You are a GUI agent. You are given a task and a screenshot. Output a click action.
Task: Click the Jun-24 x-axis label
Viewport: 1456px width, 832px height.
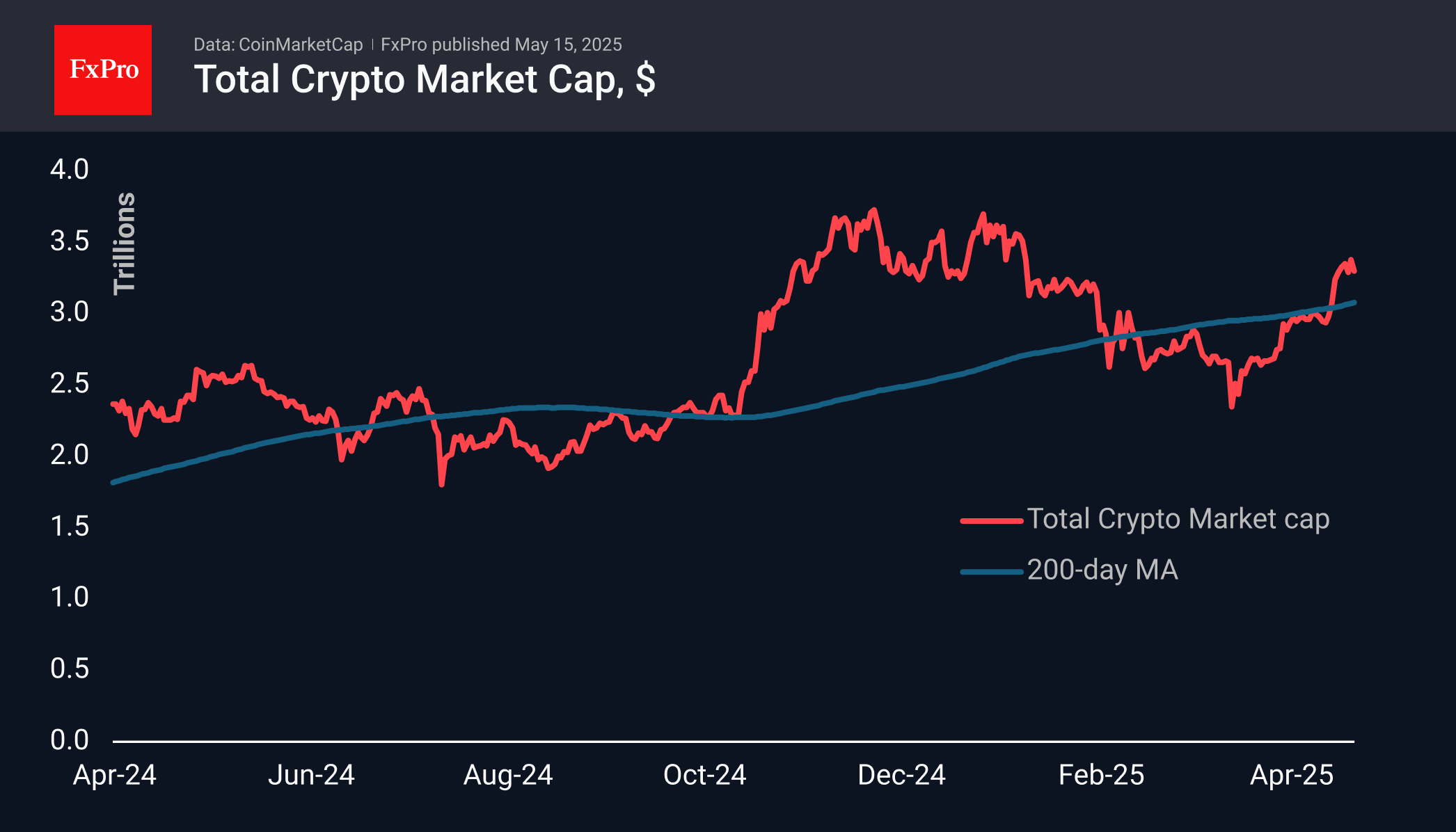click(x=311, y=775)
